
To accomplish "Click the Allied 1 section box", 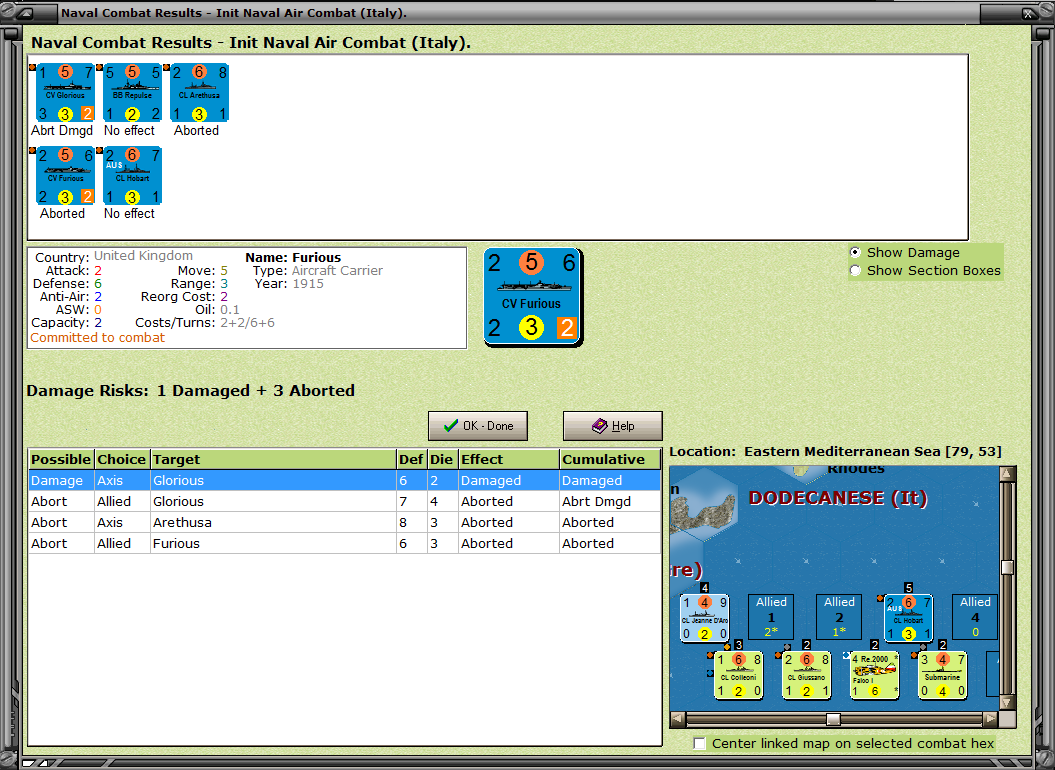I will [x=771, y=617].
